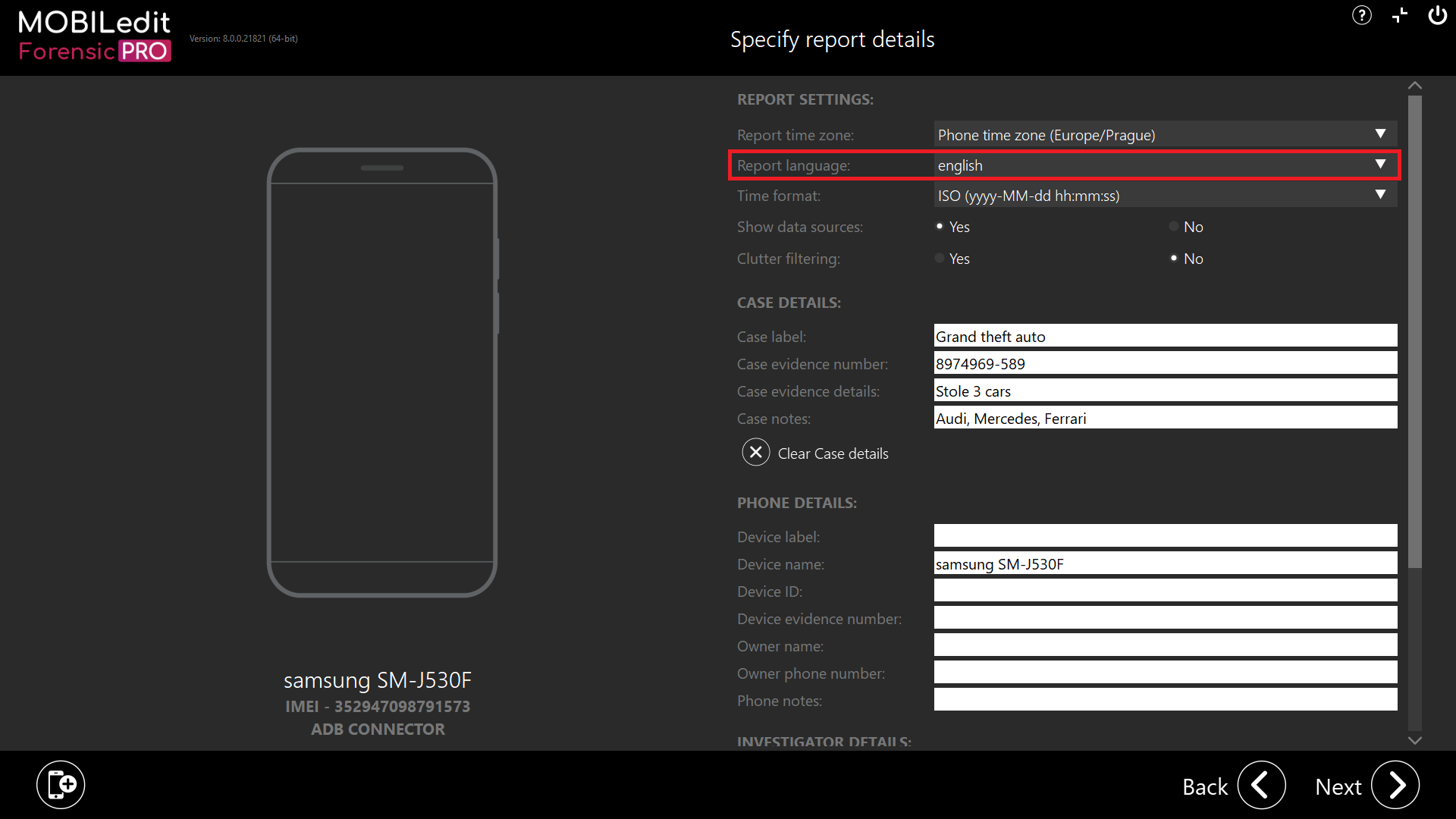
Task: Click the help question mark icon
Action: 1361,15
